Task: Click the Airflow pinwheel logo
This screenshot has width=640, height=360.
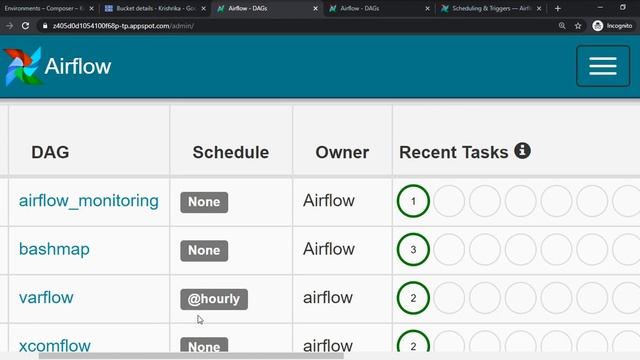Action: pyautogui.click(x=24, y=66)
